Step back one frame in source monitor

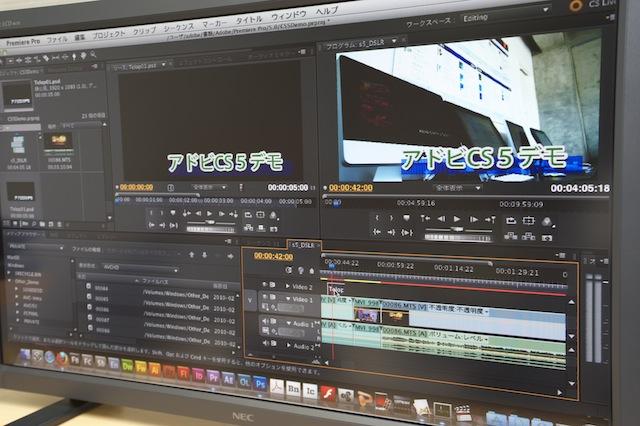[198, 213]
